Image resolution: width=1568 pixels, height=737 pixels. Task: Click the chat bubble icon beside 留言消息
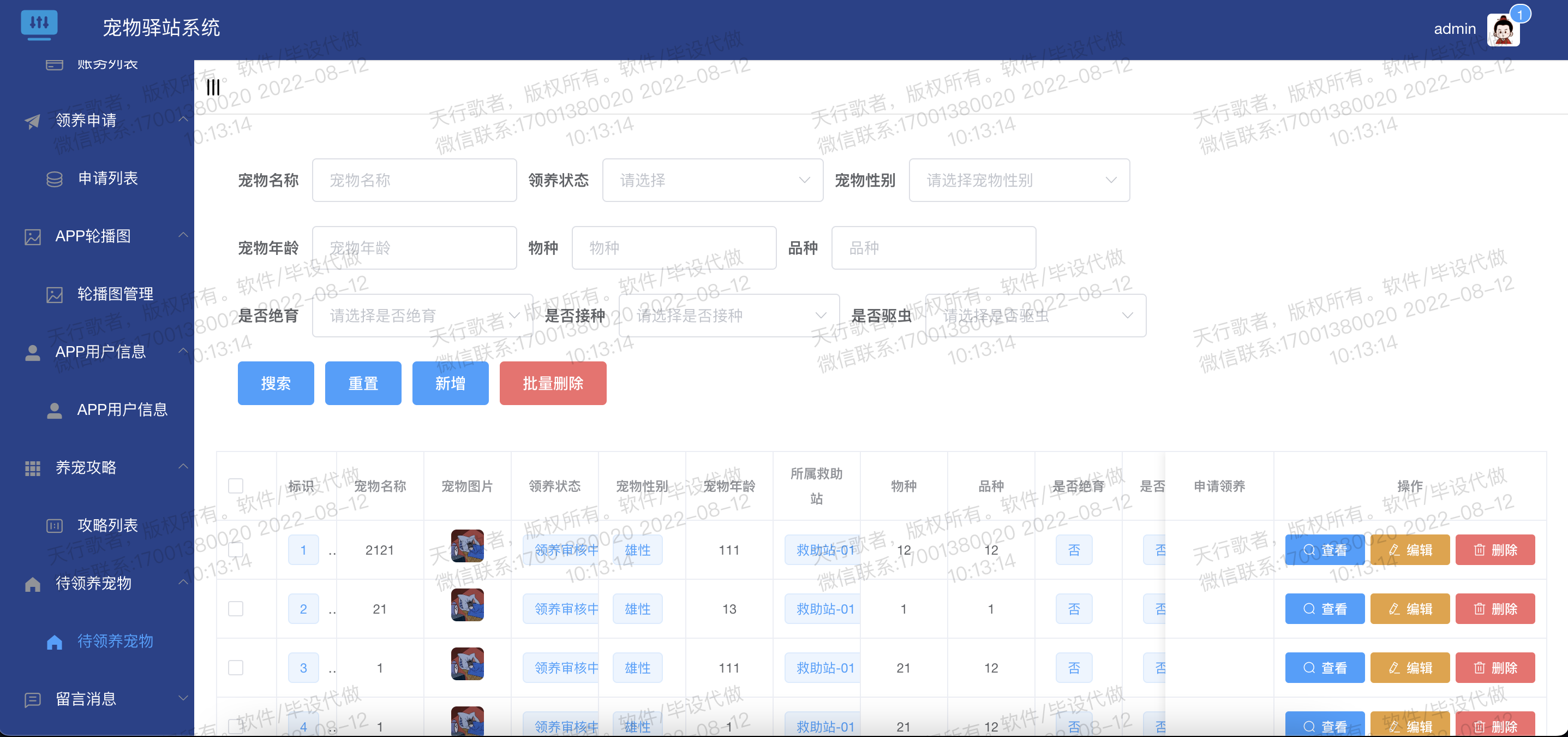point(32,699)
